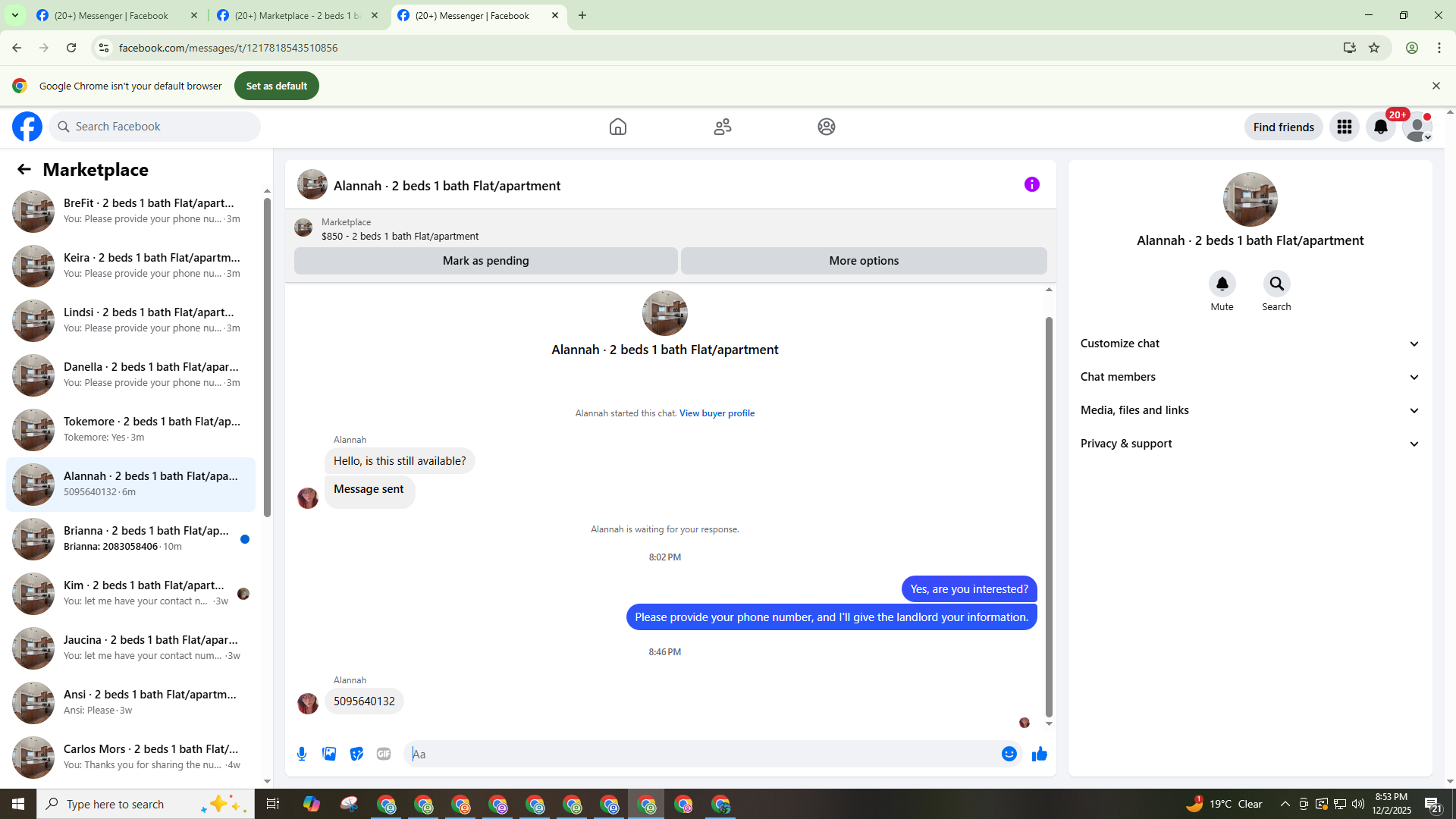Attach a photo using image icon
The width and height of the screenshot is (1456, 819).
[x=329, y=754]
